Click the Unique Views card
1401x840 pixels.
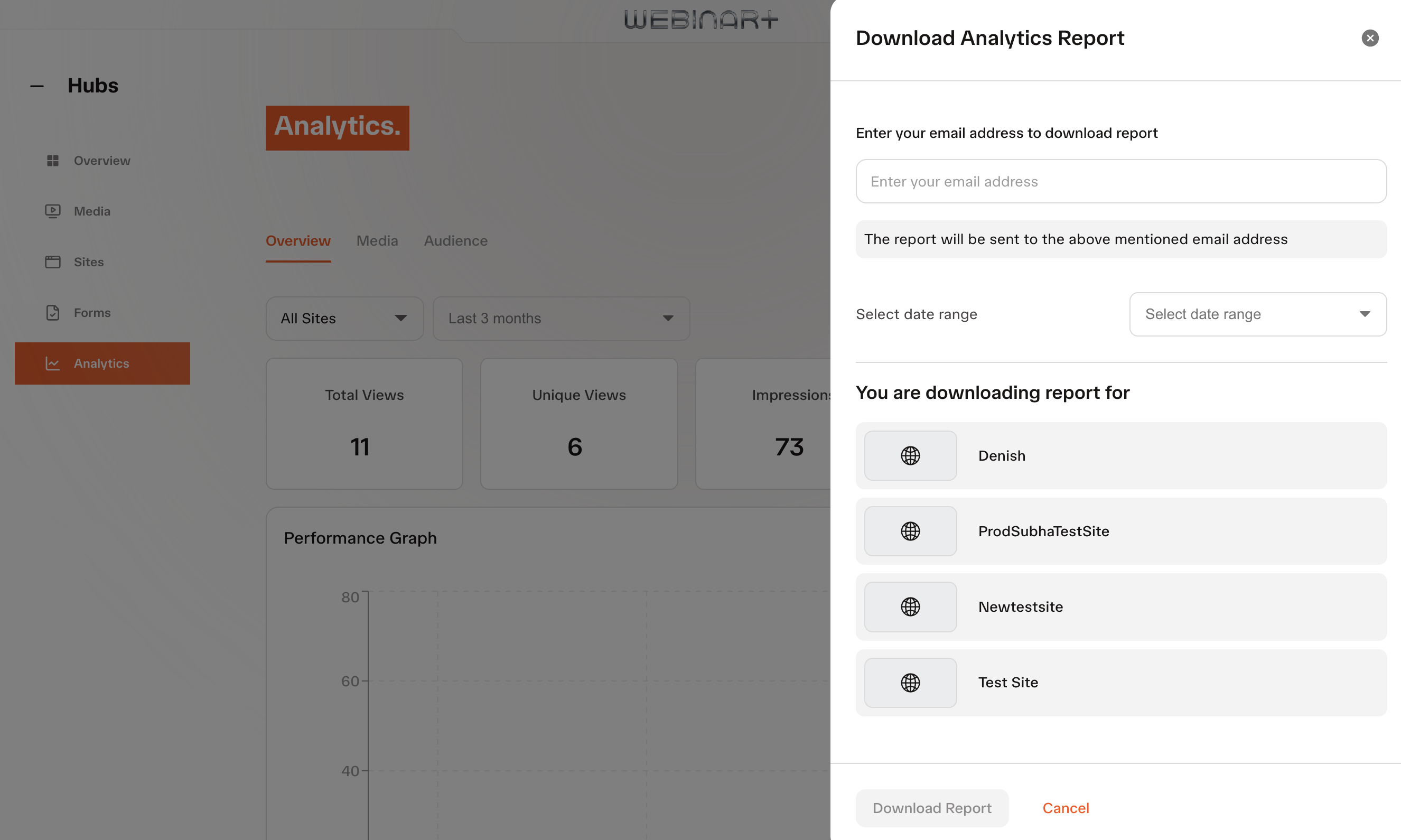click(x=579, y=423)
